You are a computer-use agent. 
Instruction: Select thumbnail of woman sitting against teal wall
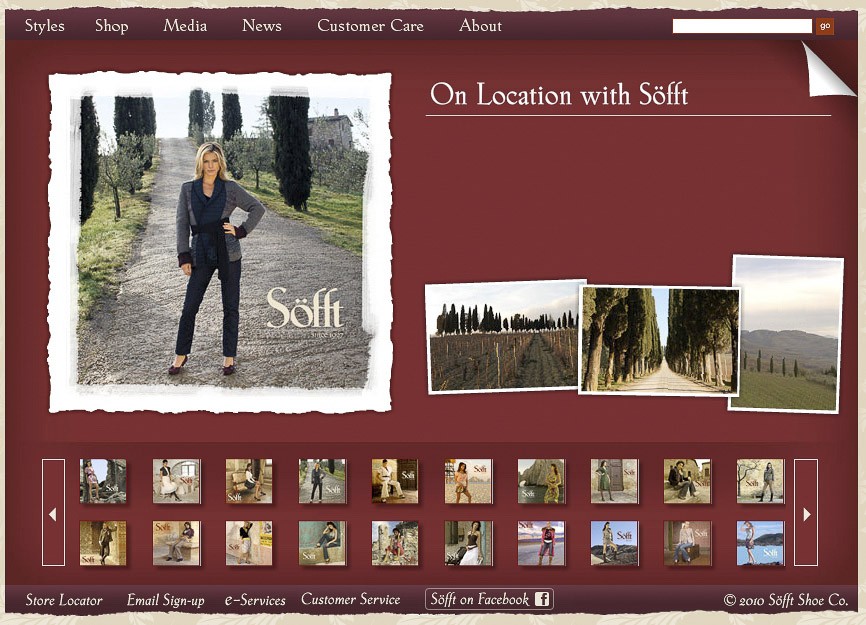(322, 543)
